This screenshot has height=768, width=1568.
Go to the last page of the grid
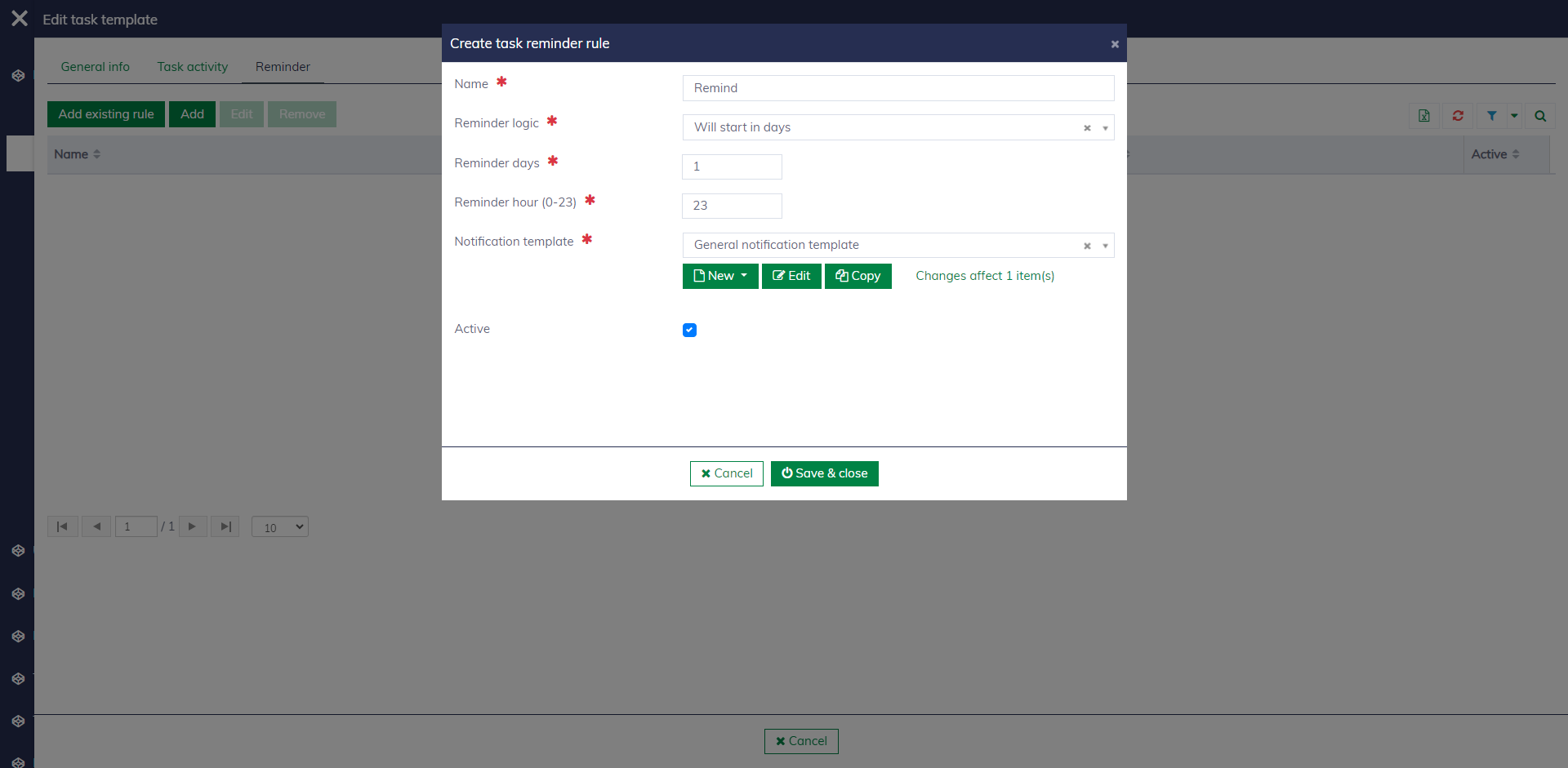[x=225, y=526]
